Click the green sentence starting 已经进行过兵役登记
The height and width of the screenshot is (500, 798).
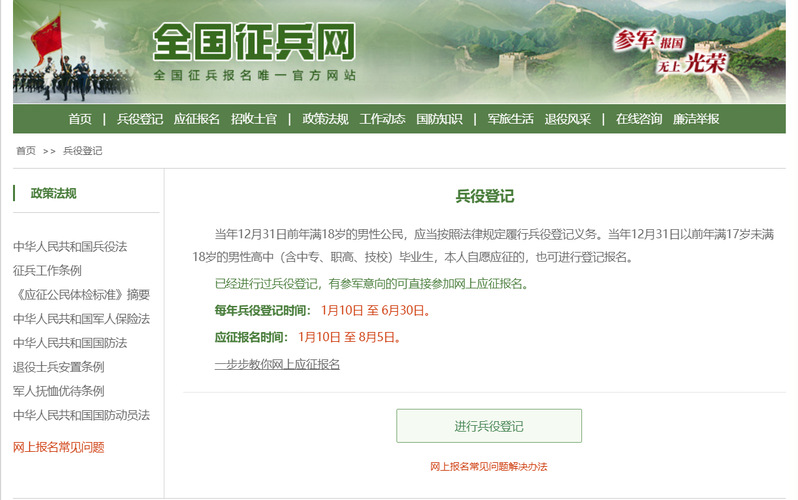[x=372, y=284]
